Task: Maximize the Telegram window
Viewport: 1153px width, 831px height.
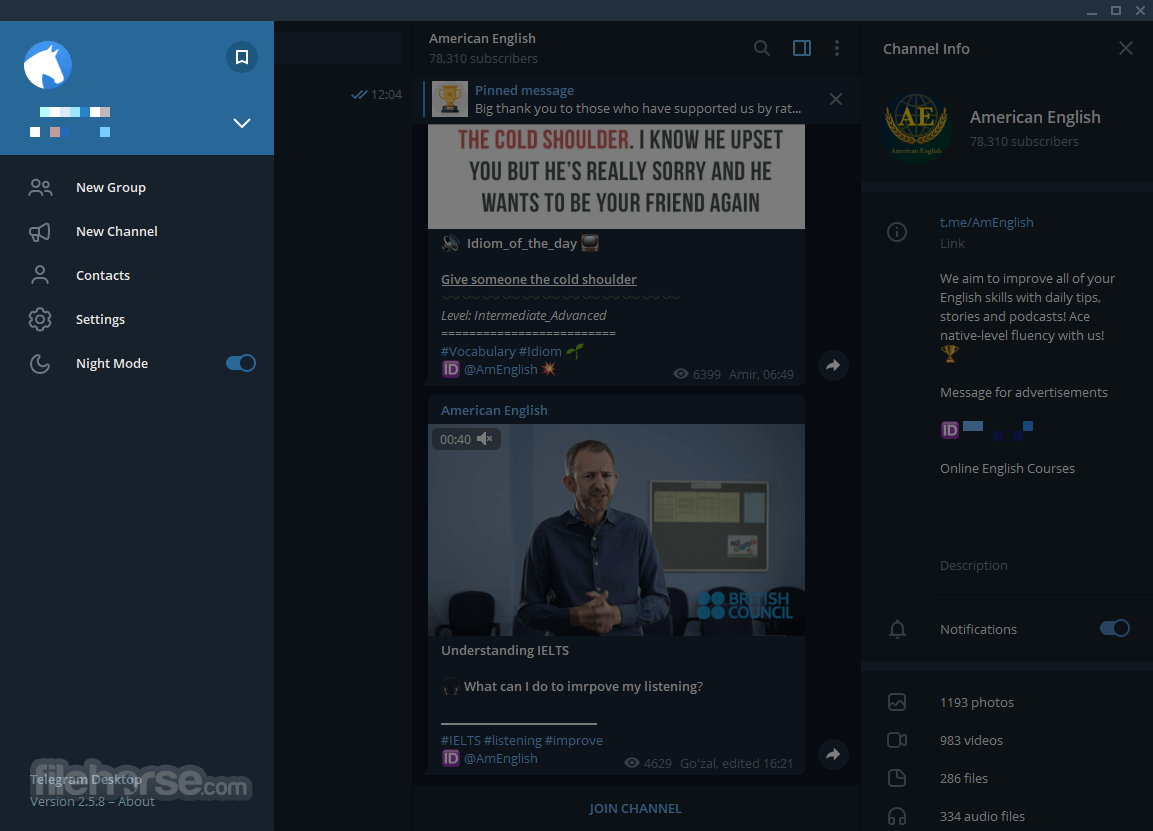Action: [1116, 10]
